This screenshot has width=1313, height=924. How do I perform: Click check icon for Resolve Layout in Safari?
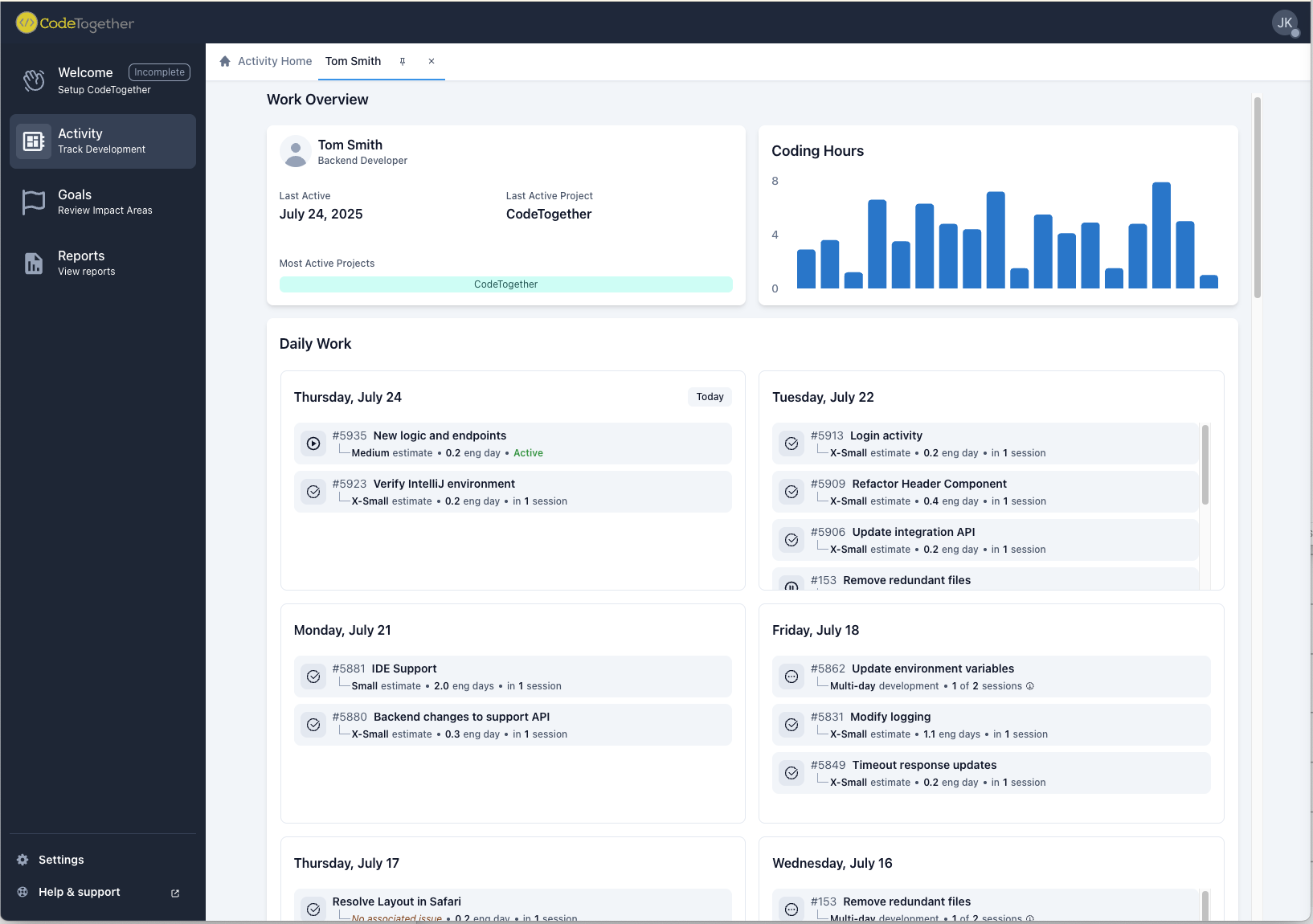pyautogui.click(x=313, y=910)
